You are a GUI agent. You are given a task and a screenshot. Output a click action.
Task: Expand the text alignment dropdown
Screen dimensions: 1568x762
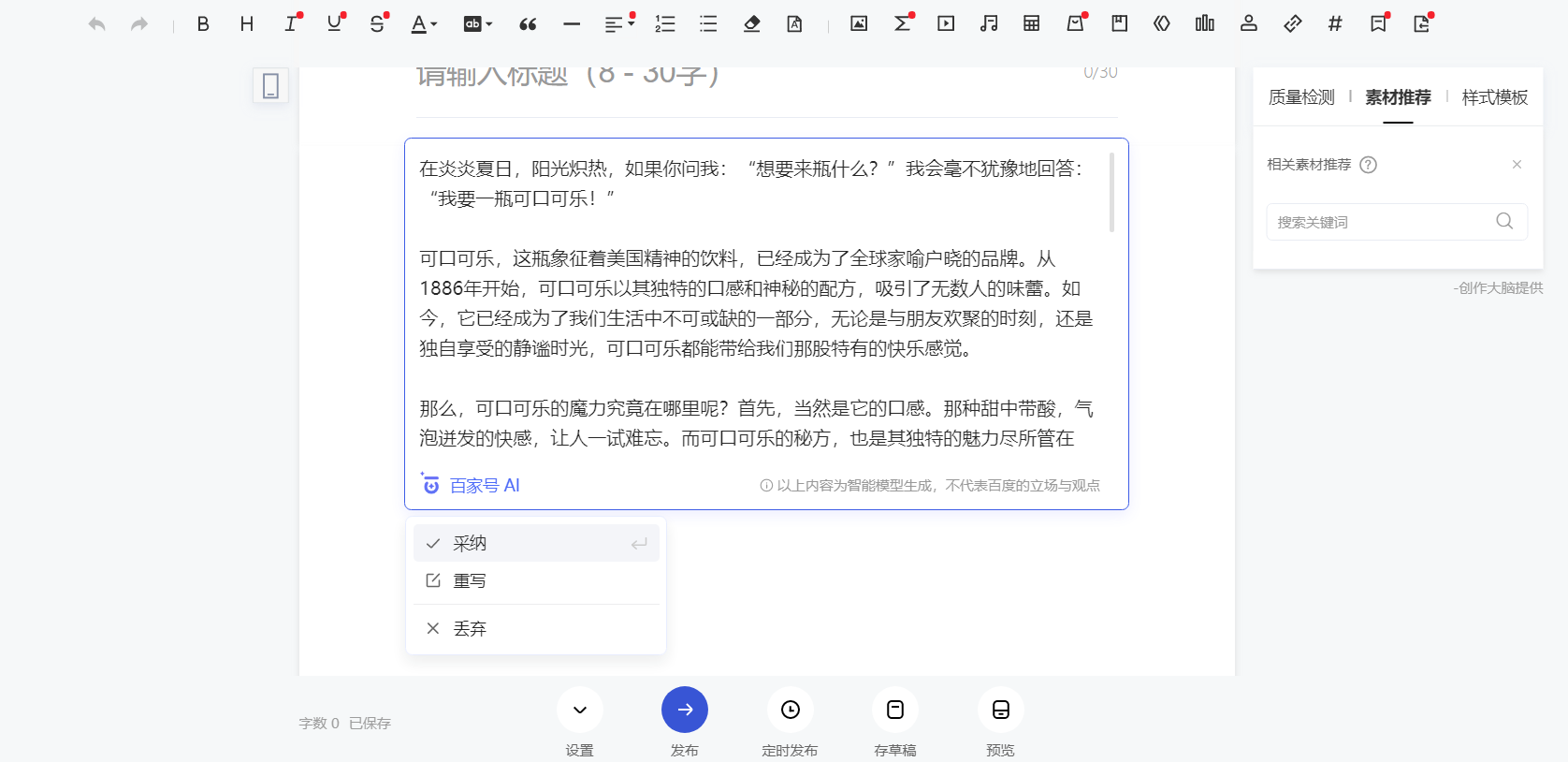pos(618,24)
